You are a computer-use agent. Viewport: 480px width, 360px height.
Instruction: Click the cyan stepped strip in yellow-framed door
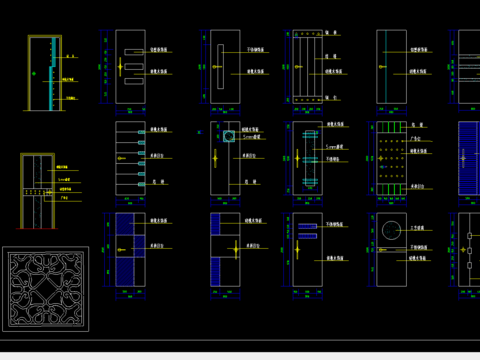pyautogui.click(x=52, y=74)
